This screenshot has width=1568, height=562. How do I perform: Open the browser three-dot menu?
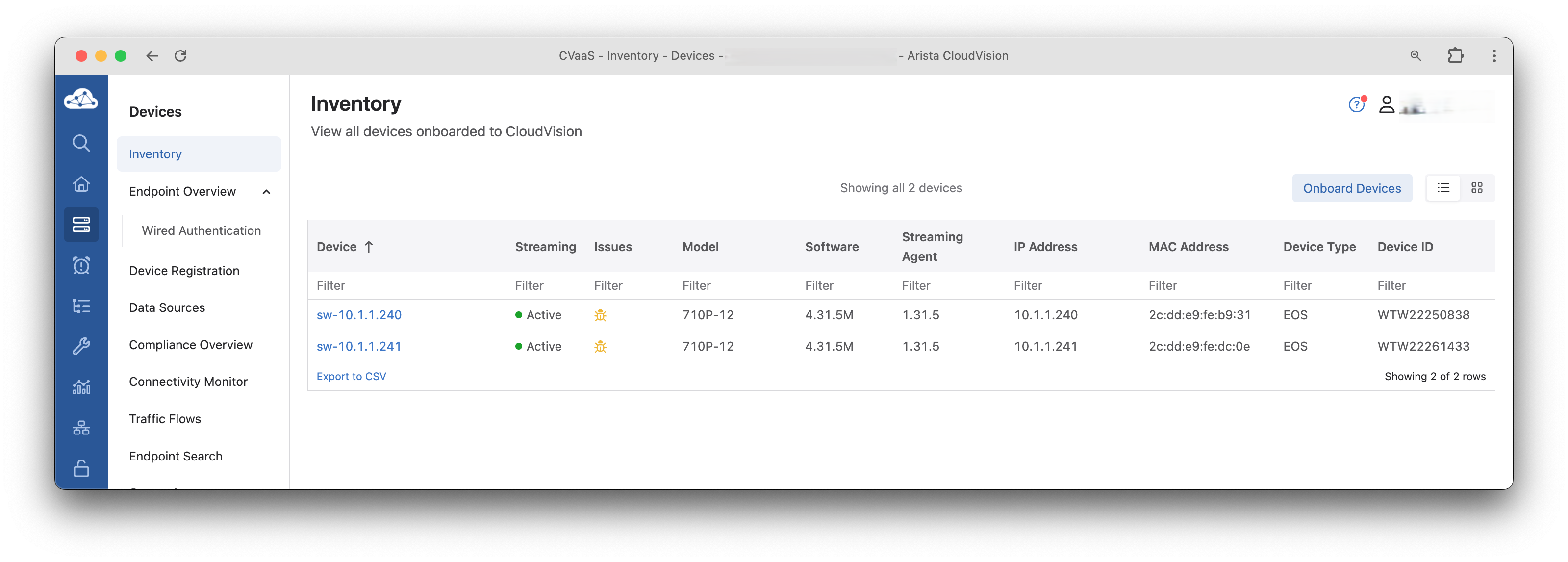(1494, 56)
